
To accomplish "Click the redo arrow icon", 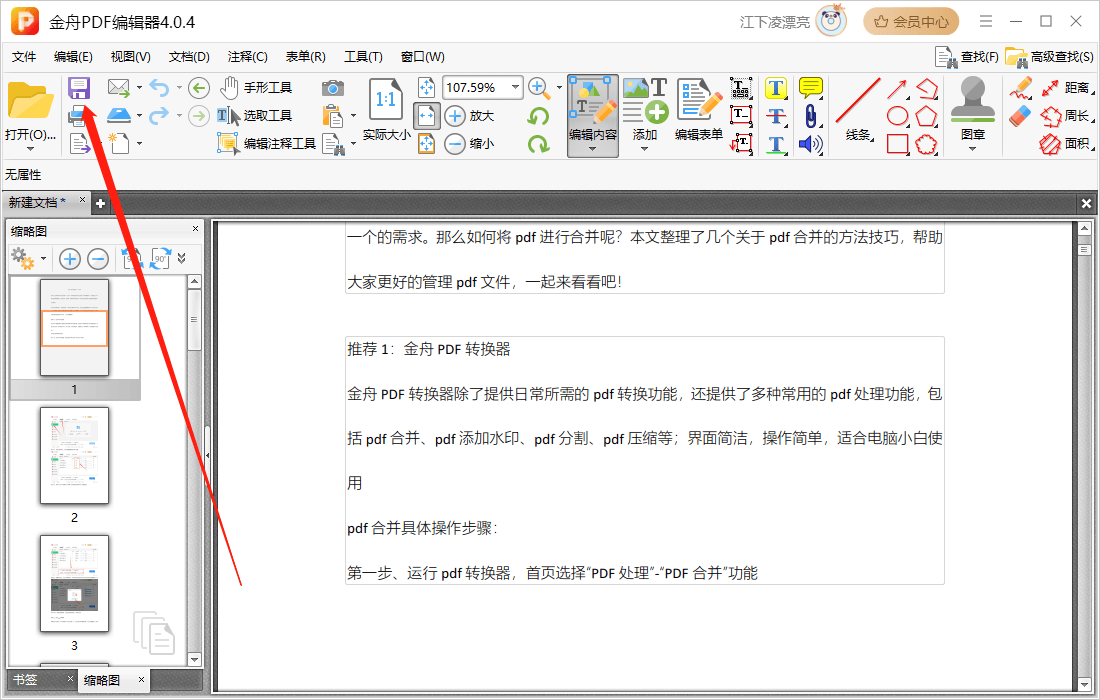I will 159,115.
